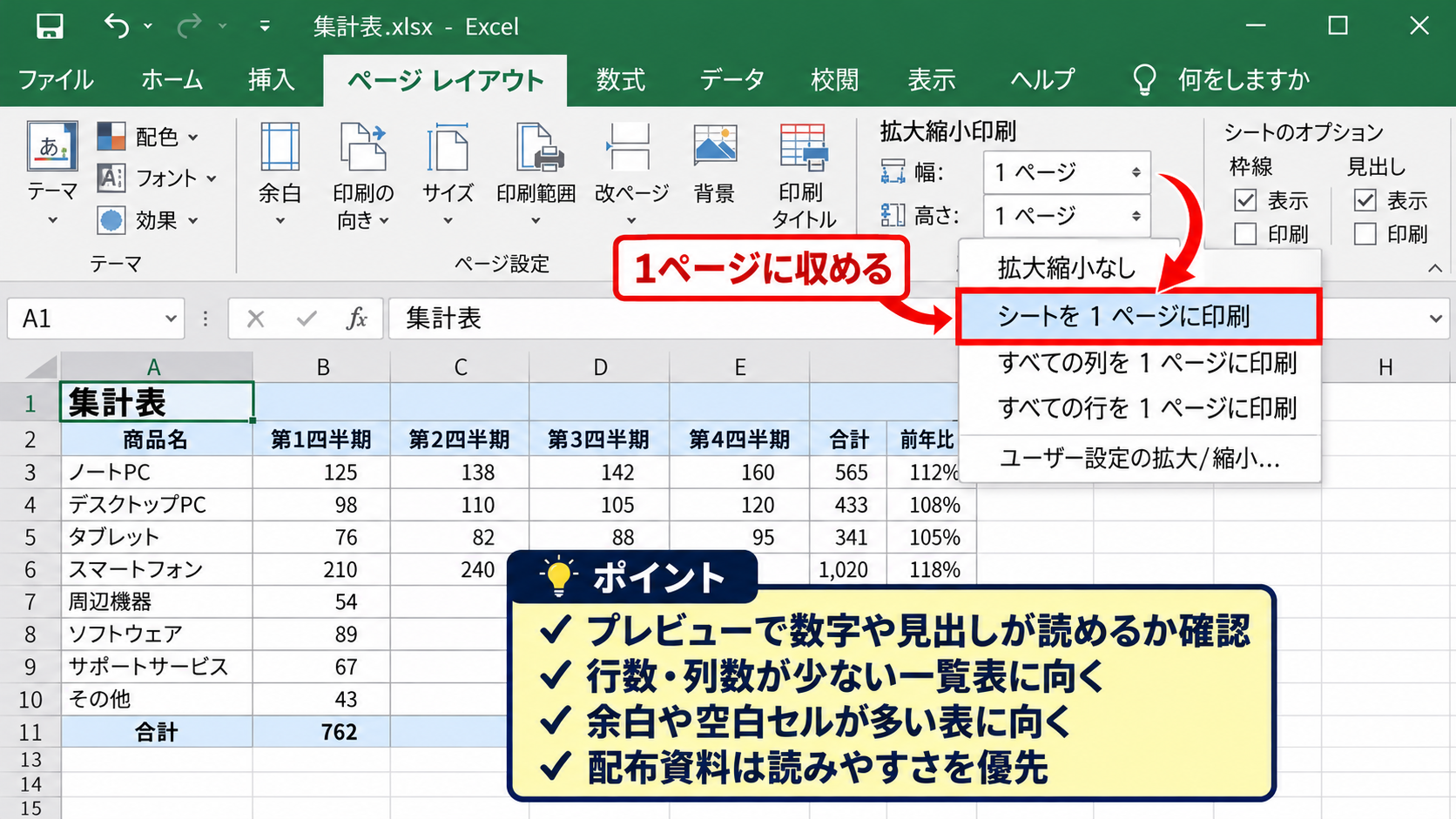Choose すべての行を 1 ページに印刷
Viewport: 1456px width, 819px height.
[1139, 408]
